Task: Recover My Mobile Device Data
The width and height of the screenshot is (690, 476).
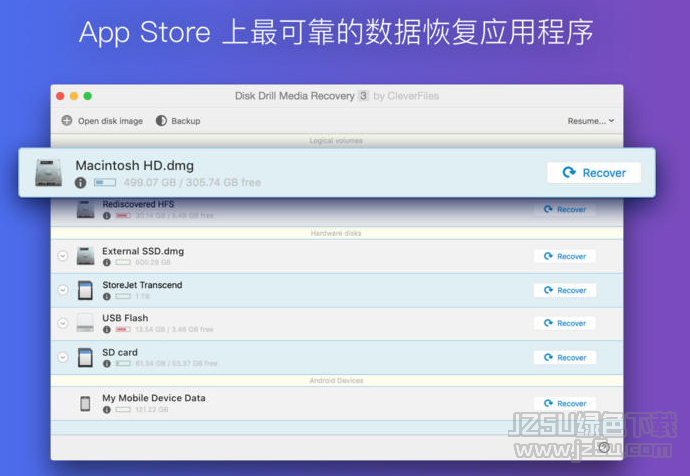Action: point(565,403)
